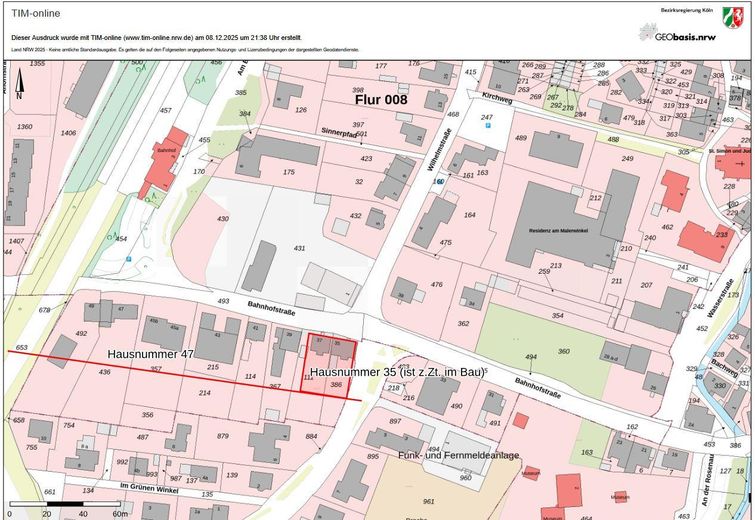
Task: Click the Flur 008 label
Action: click(381, 101)
